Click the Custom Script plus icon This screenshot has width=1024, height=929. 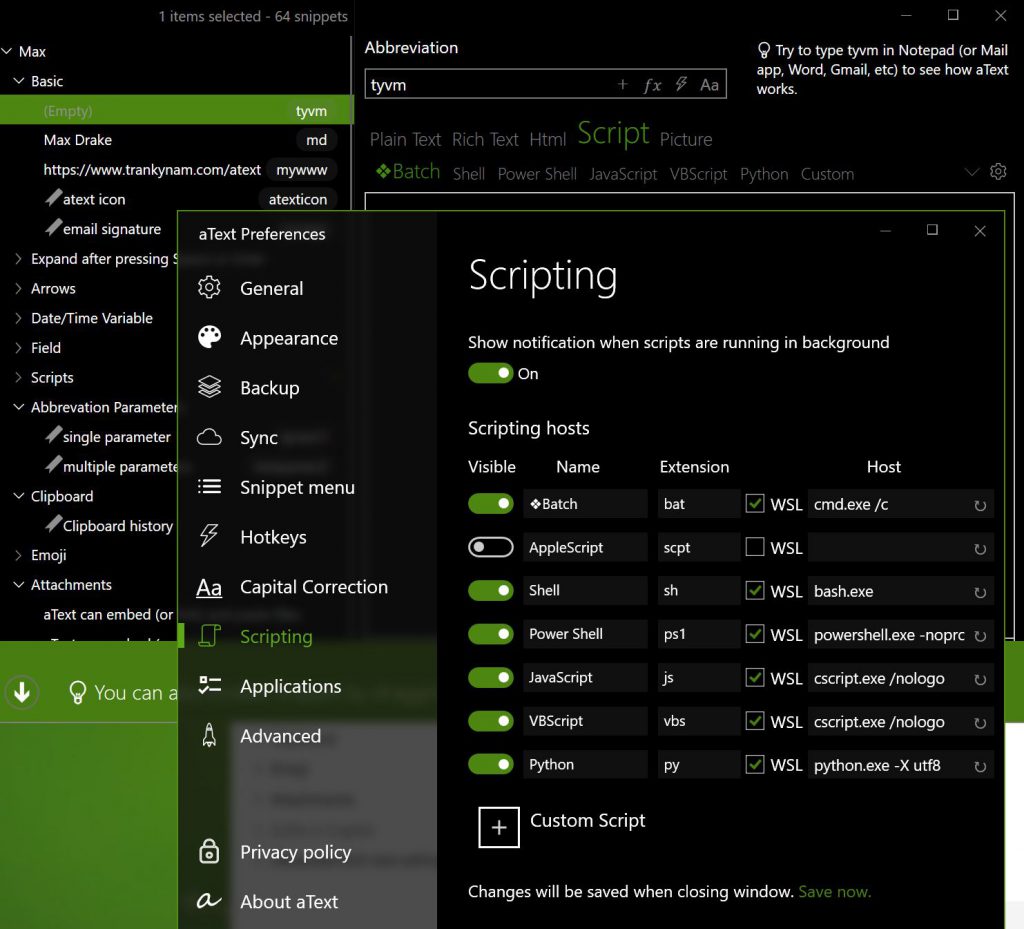pos(499,827)
